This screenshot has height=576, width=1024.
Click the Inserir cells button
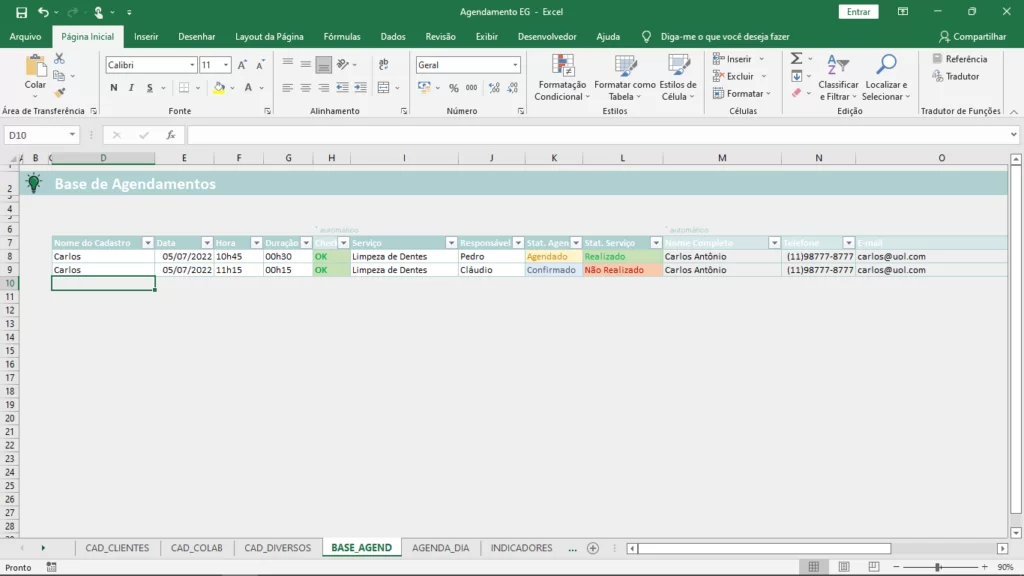tap(733, 59)
